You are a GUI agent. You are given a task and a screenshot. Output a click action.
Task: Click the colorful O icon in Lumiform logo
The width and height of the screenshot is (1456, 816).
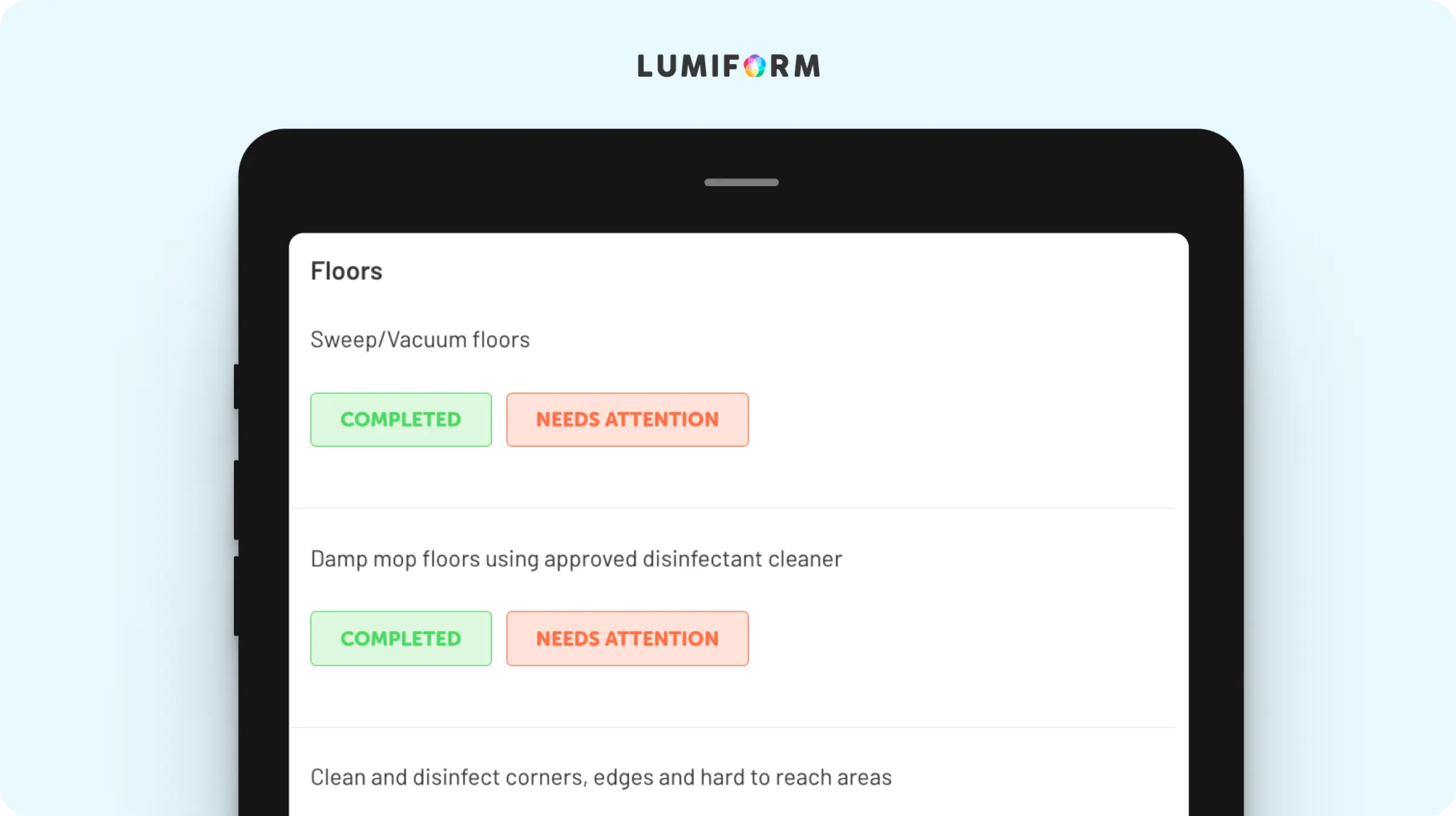(x=754, y=66)
